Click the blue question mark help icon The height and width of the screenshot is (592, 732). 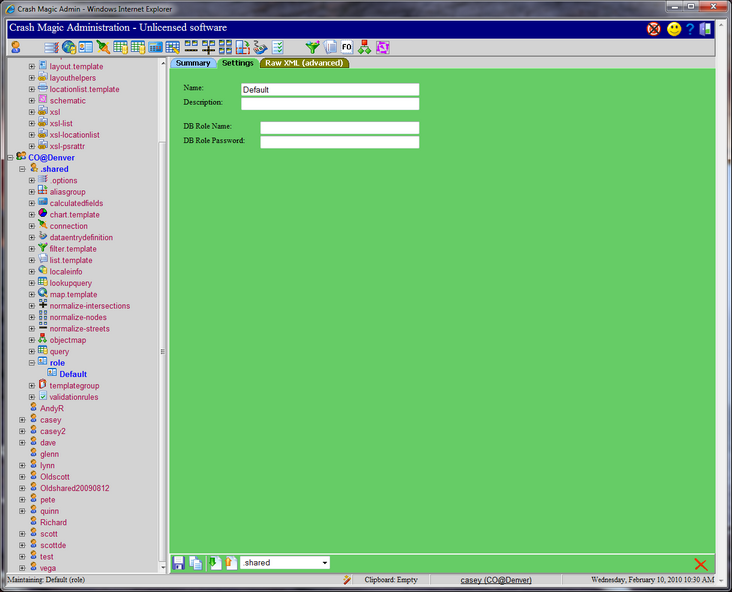pyautogui.click(x=690, y=29)
